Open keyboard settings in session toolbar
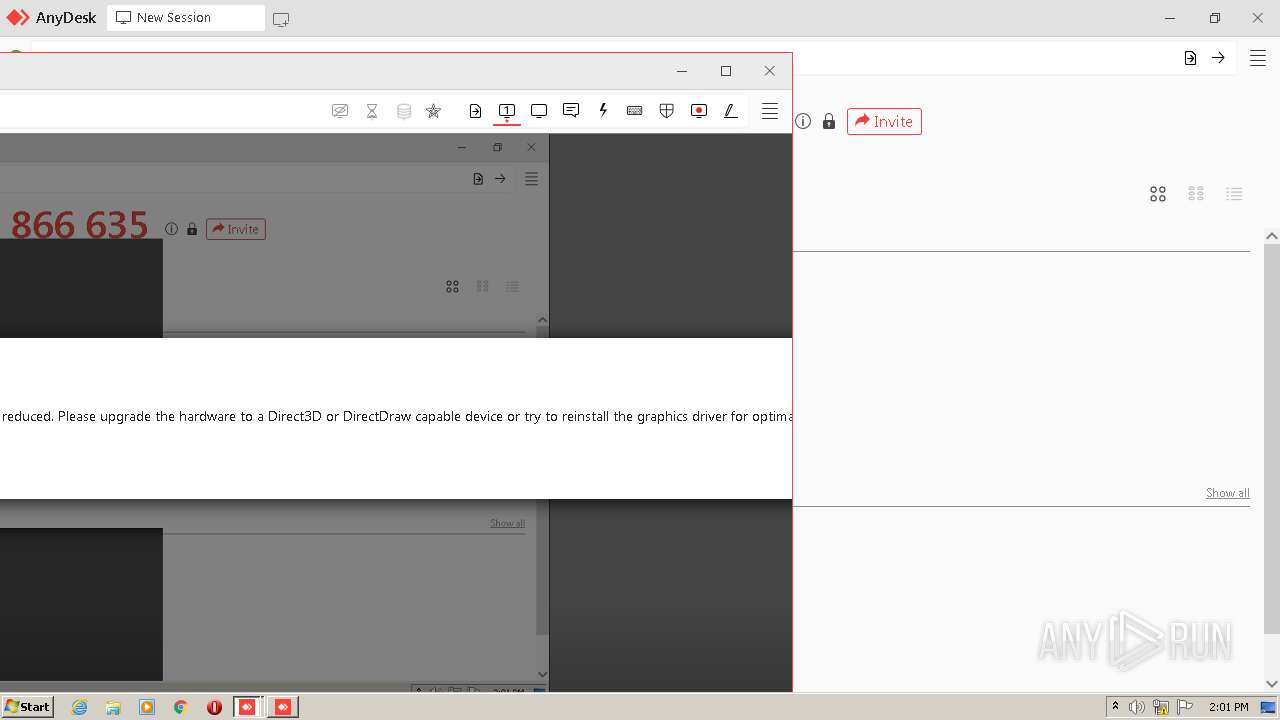 coord(634,111)
